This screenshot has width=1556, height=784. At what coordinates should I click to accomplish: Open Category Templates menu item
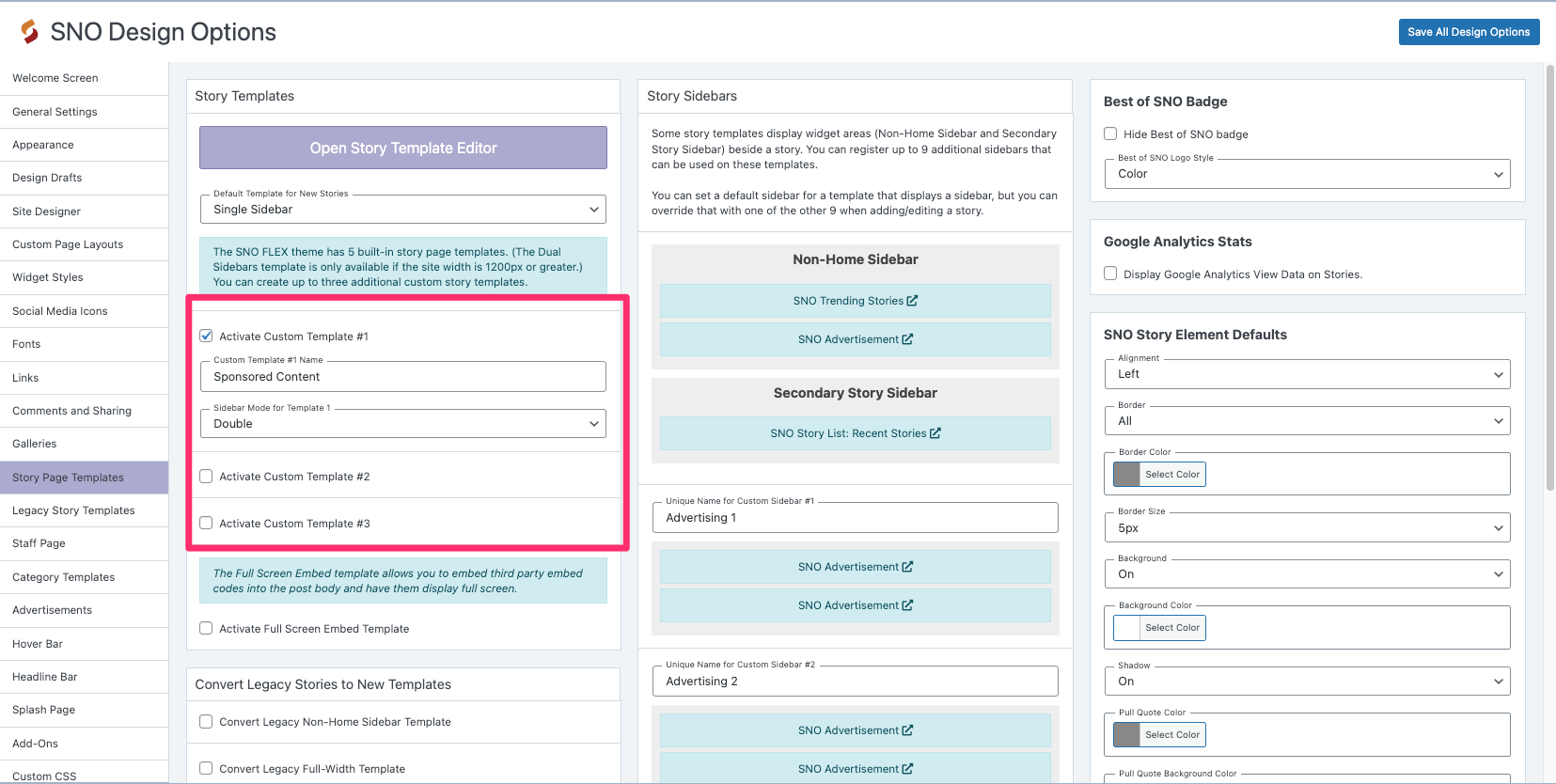point(84,577)
